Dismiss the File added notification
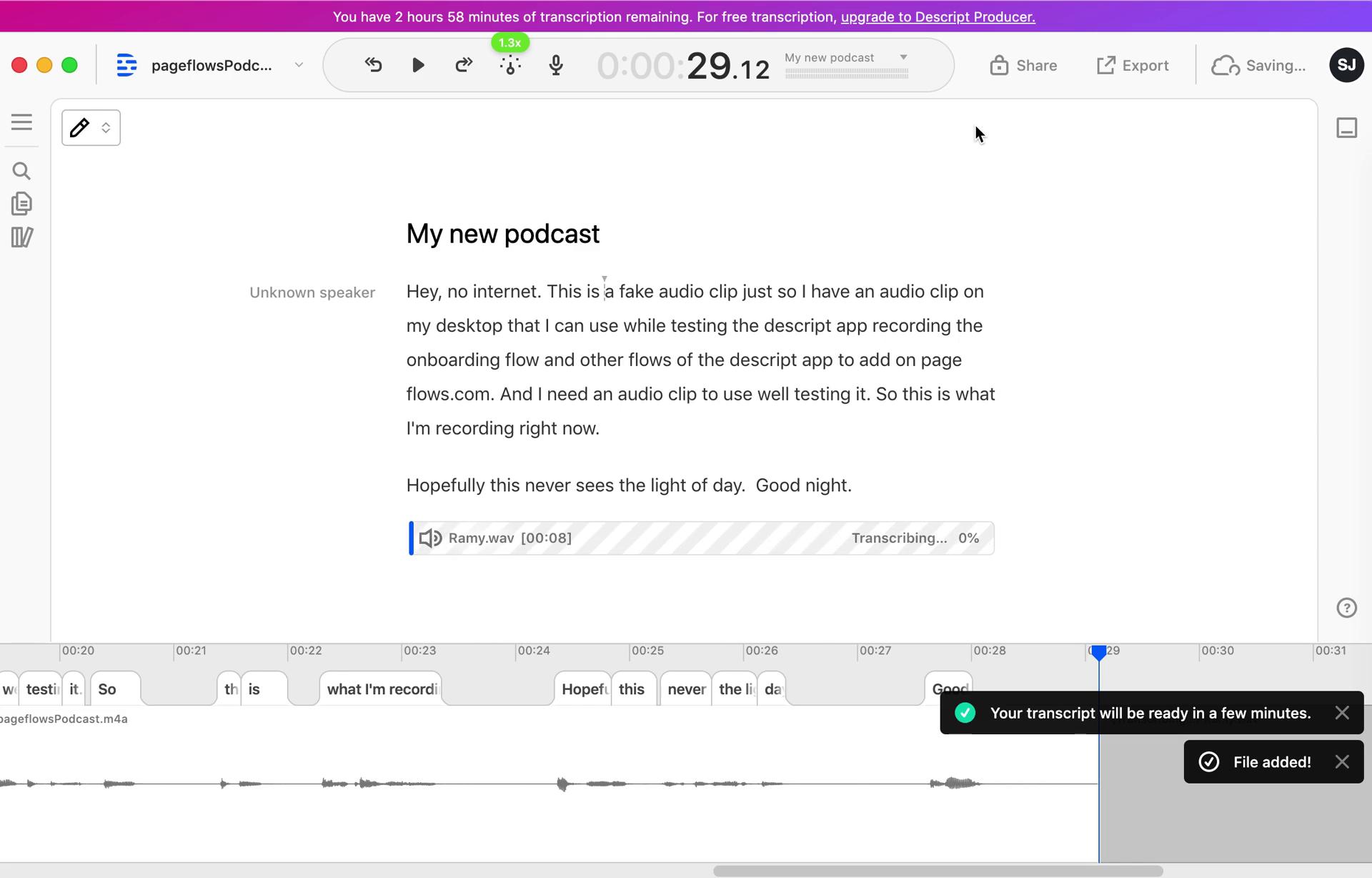The image size is (1372, 878). coord(1342,761)
